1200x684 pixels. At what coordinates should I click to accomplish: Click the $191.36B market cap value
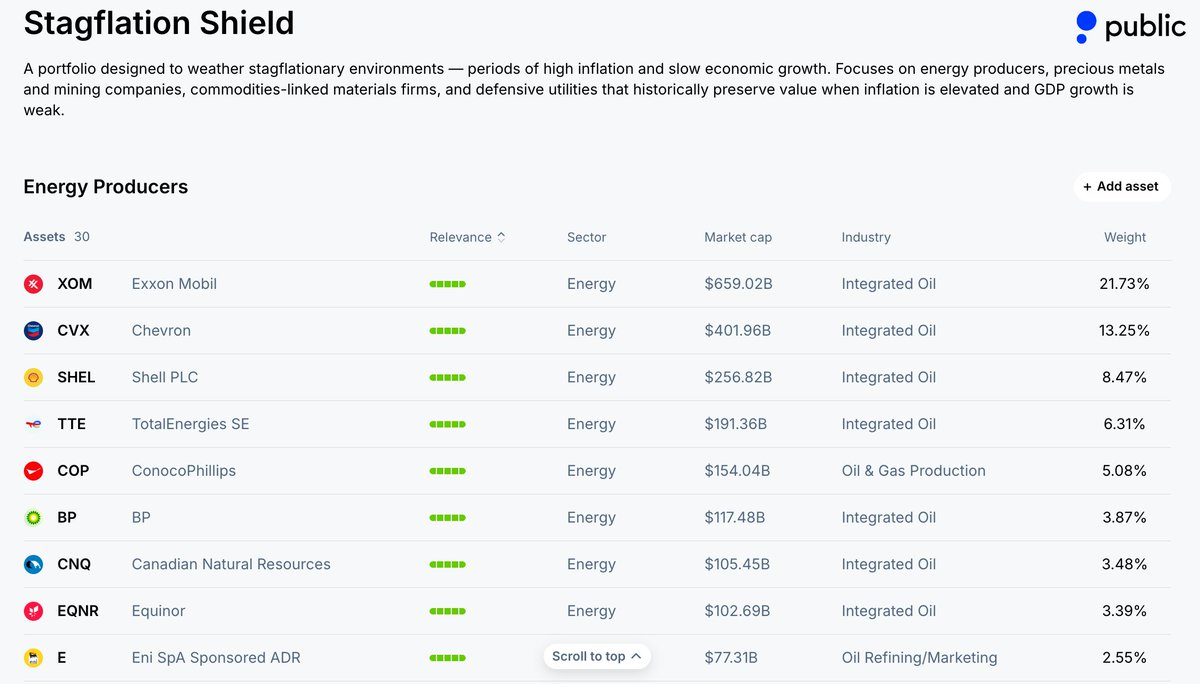(x=736, y=424)
